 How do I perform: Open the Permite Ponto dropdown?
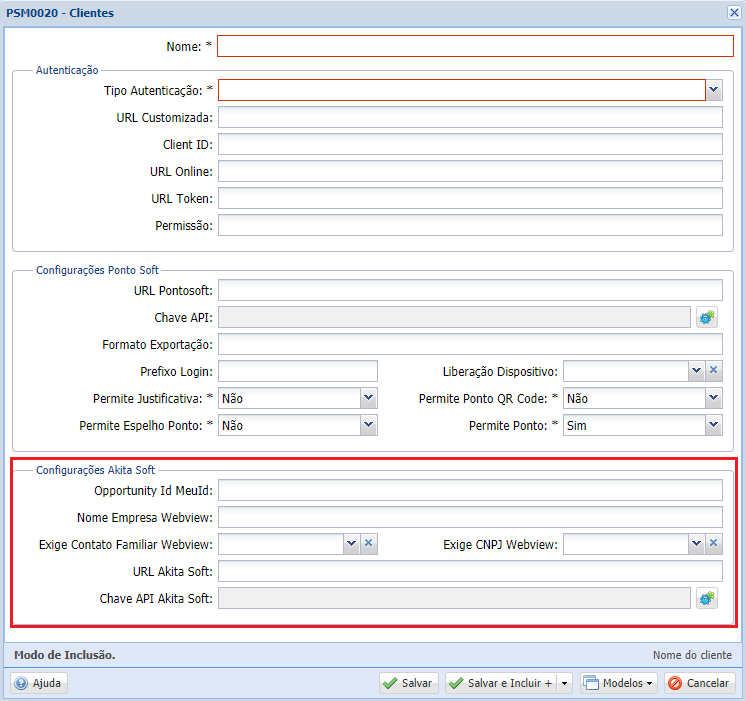[714, 425]
